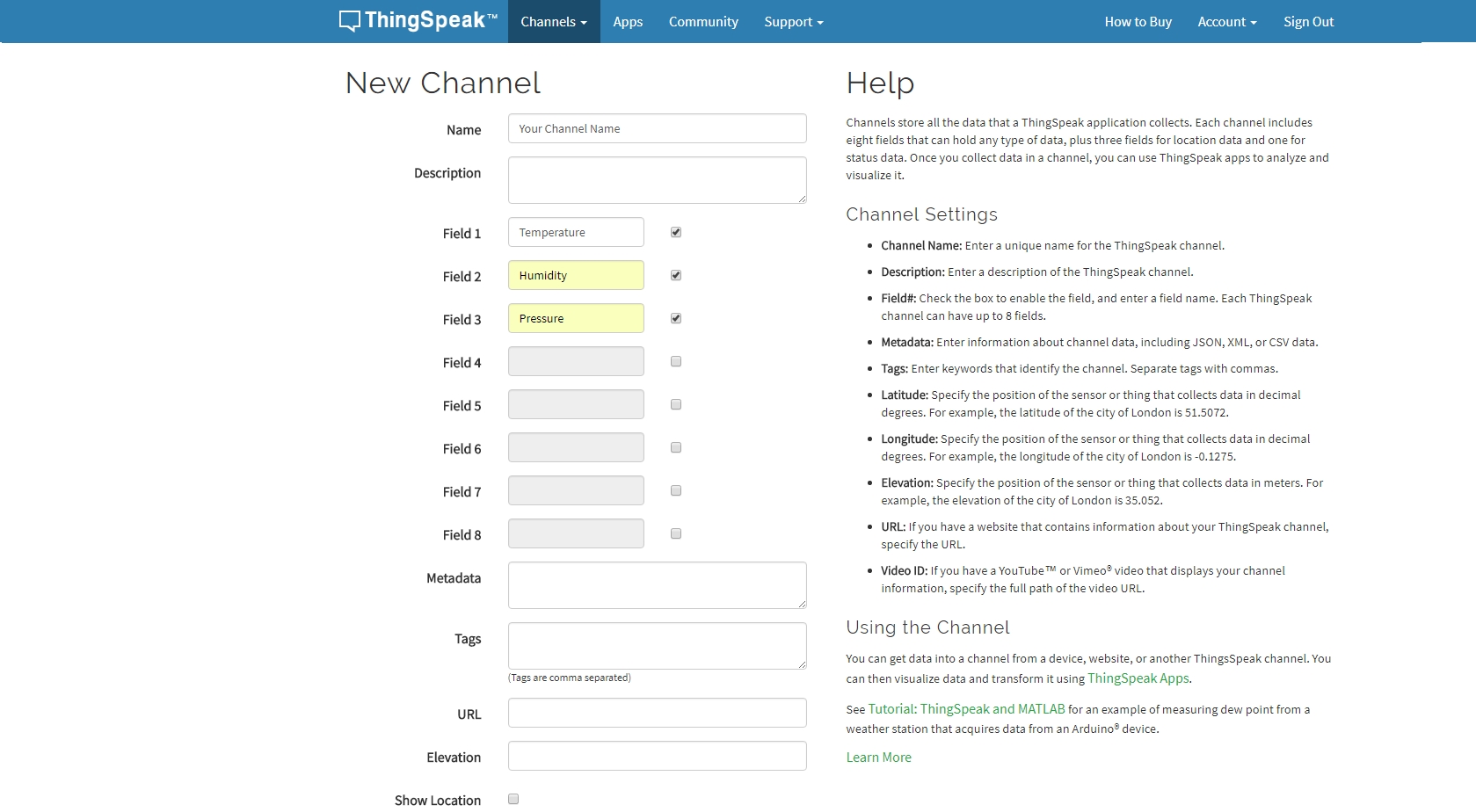Click the Field 2 Humidity text box
This screenshot has width=1476, height=812.
[x=576, y=275]
